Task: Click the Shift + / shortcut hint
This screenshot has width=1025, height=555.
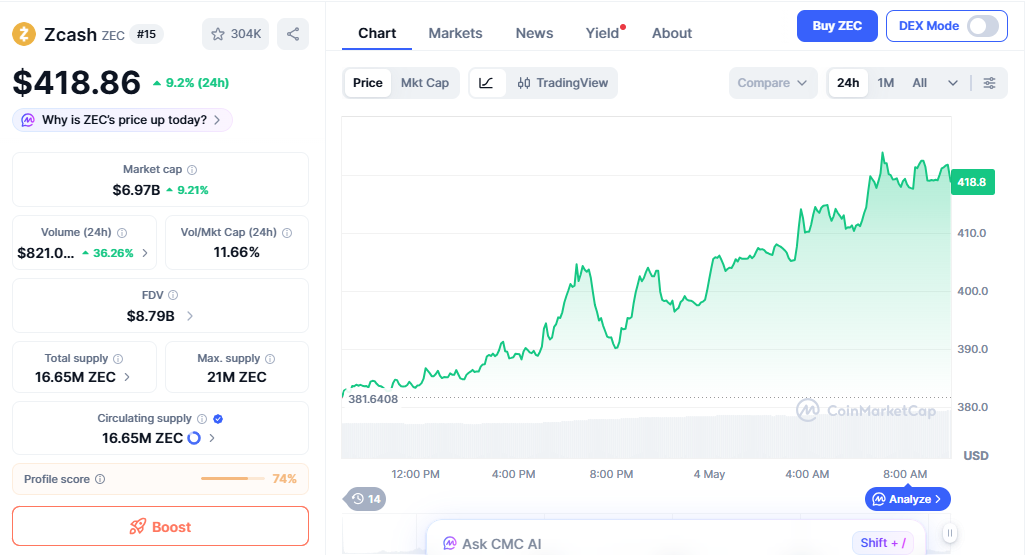Action: point(882,543)
